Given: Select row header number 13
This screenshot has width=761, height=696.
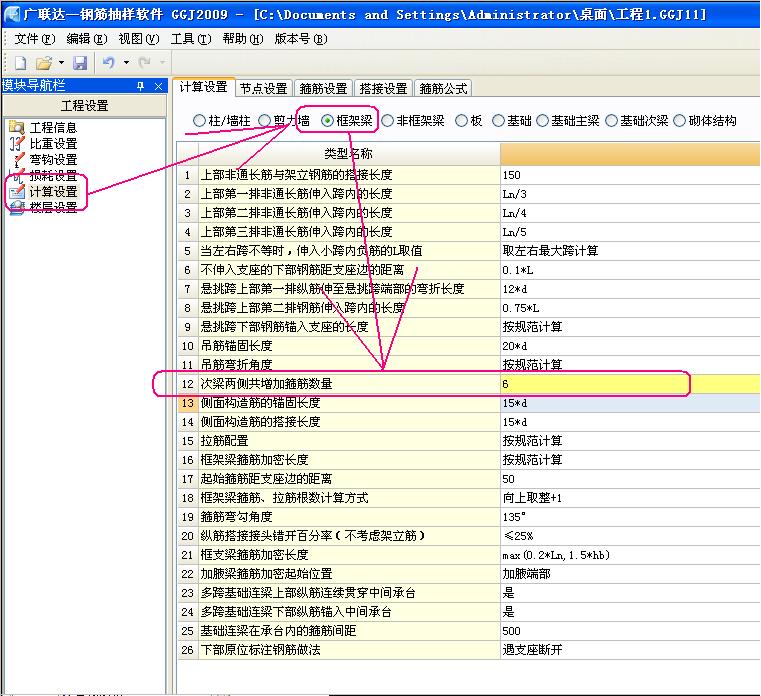Looking at the screenshot, I should pyautogui.click(x=187, y=403).
